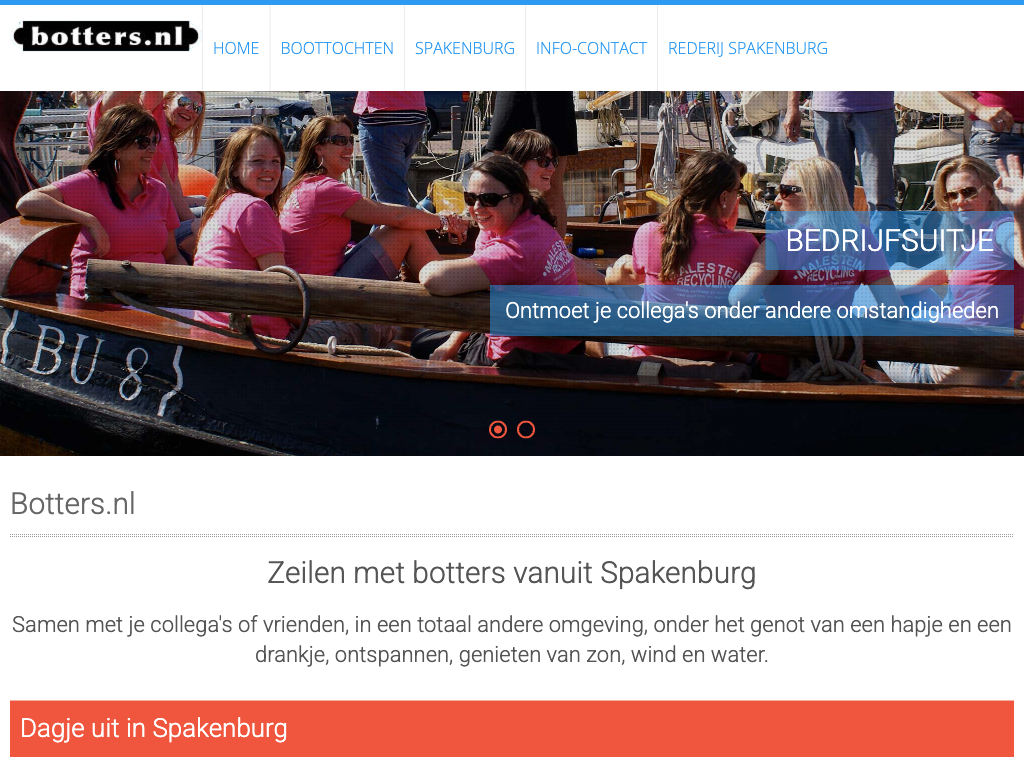Go to the SPAKENBURG page
The image size is (1024, 768).
(464, 48)
